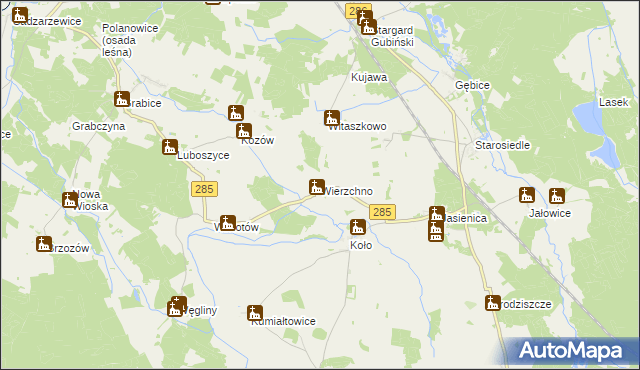Select the Luboszyce label
The height and width of the screenshot is (370, 640).
(203, 155)
